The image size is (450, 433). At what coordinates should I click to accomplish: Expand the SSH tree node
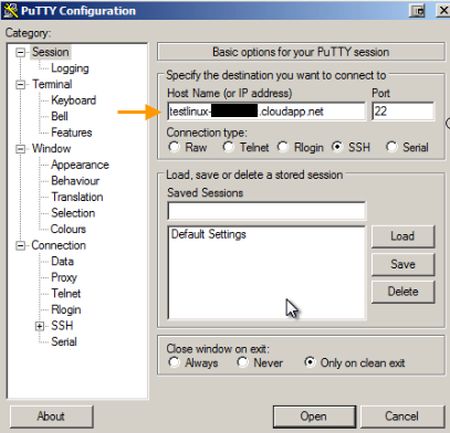[40, 326]
